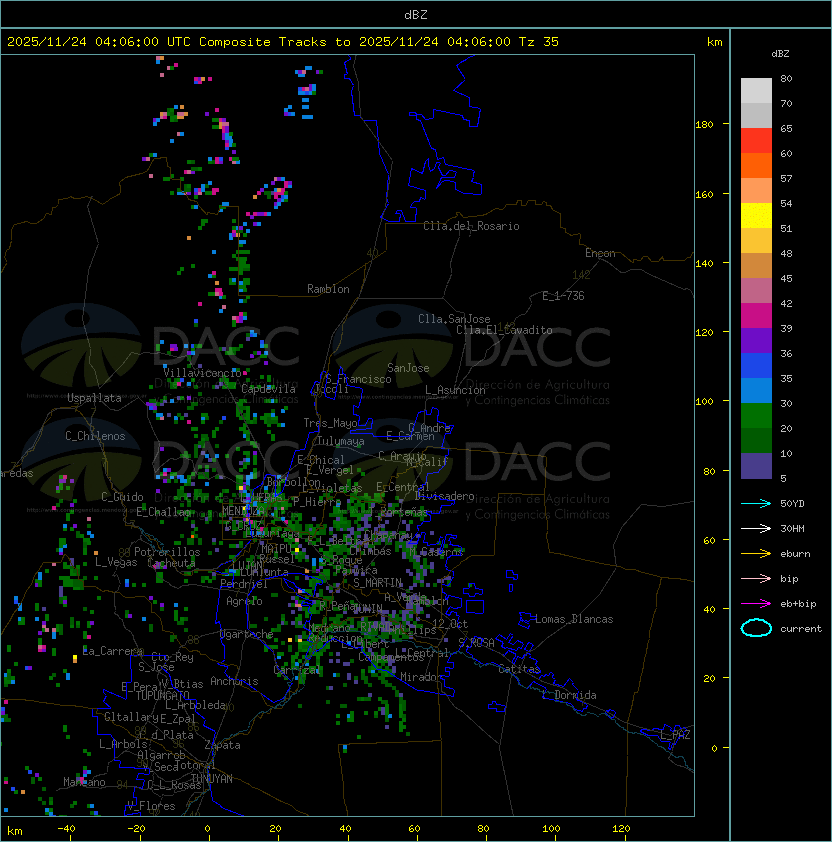Screen dimensions: 832x842
Task: Click the 'Villavicencio' map label
Action: [x=202, y=373]
